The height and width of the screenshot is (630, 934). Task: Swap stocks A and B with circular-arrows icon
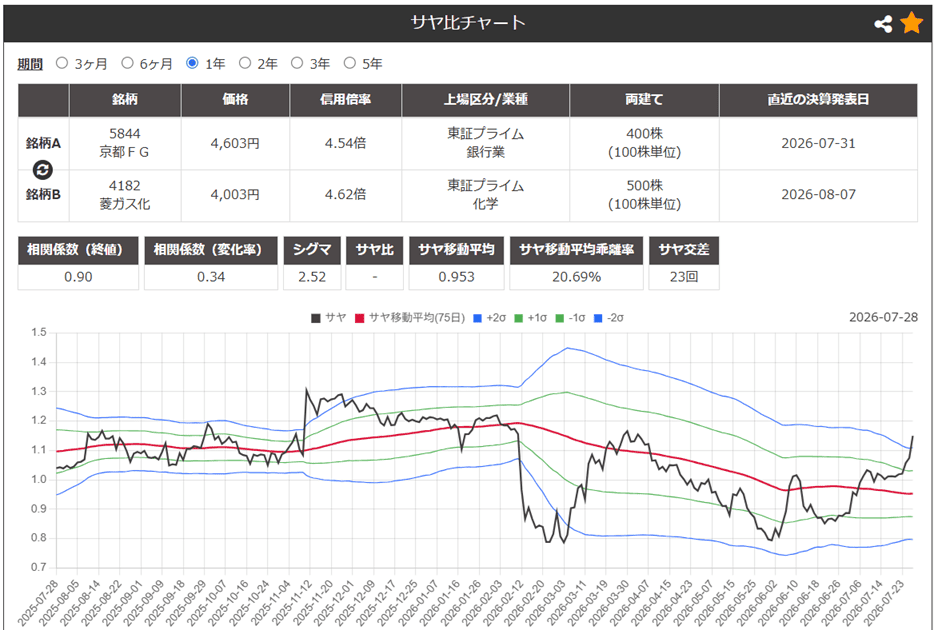[42, 170]
